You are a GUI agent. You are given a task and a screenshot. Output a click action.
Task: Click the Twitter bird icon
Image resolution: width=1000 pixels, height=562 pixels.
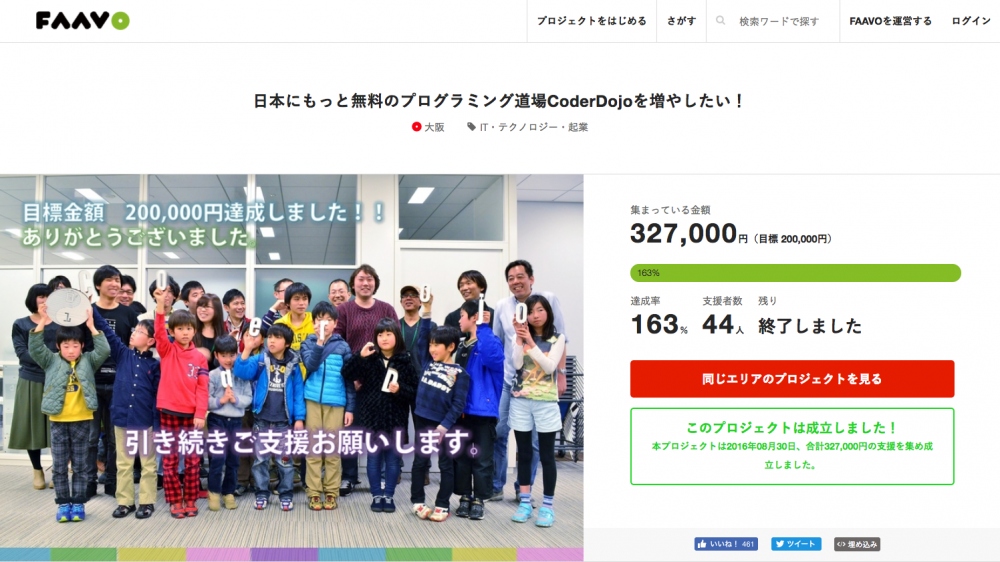coord(779,544)
